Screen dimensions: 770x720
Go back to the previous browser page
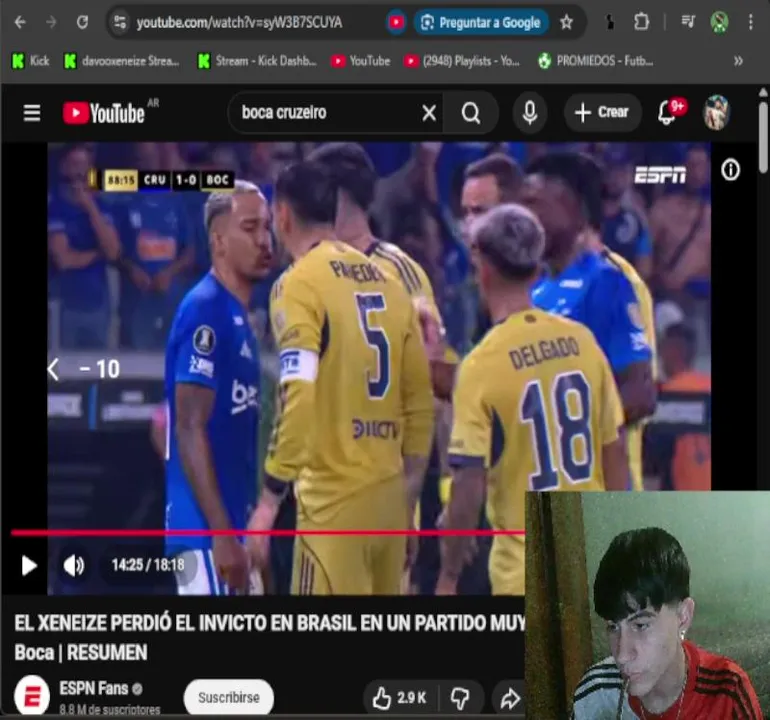[20, 22]
